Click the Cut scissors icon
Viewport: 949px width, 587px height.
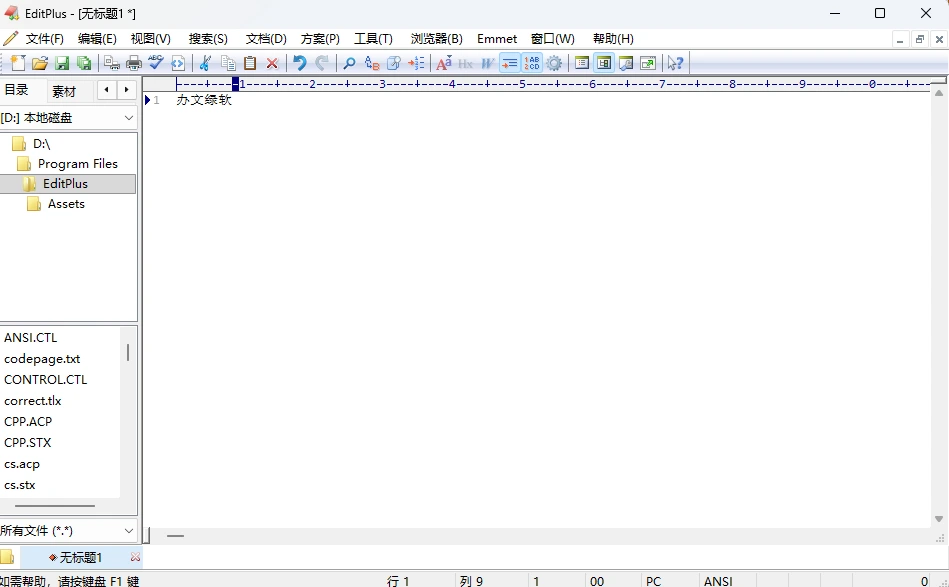(x=205, y=63)
